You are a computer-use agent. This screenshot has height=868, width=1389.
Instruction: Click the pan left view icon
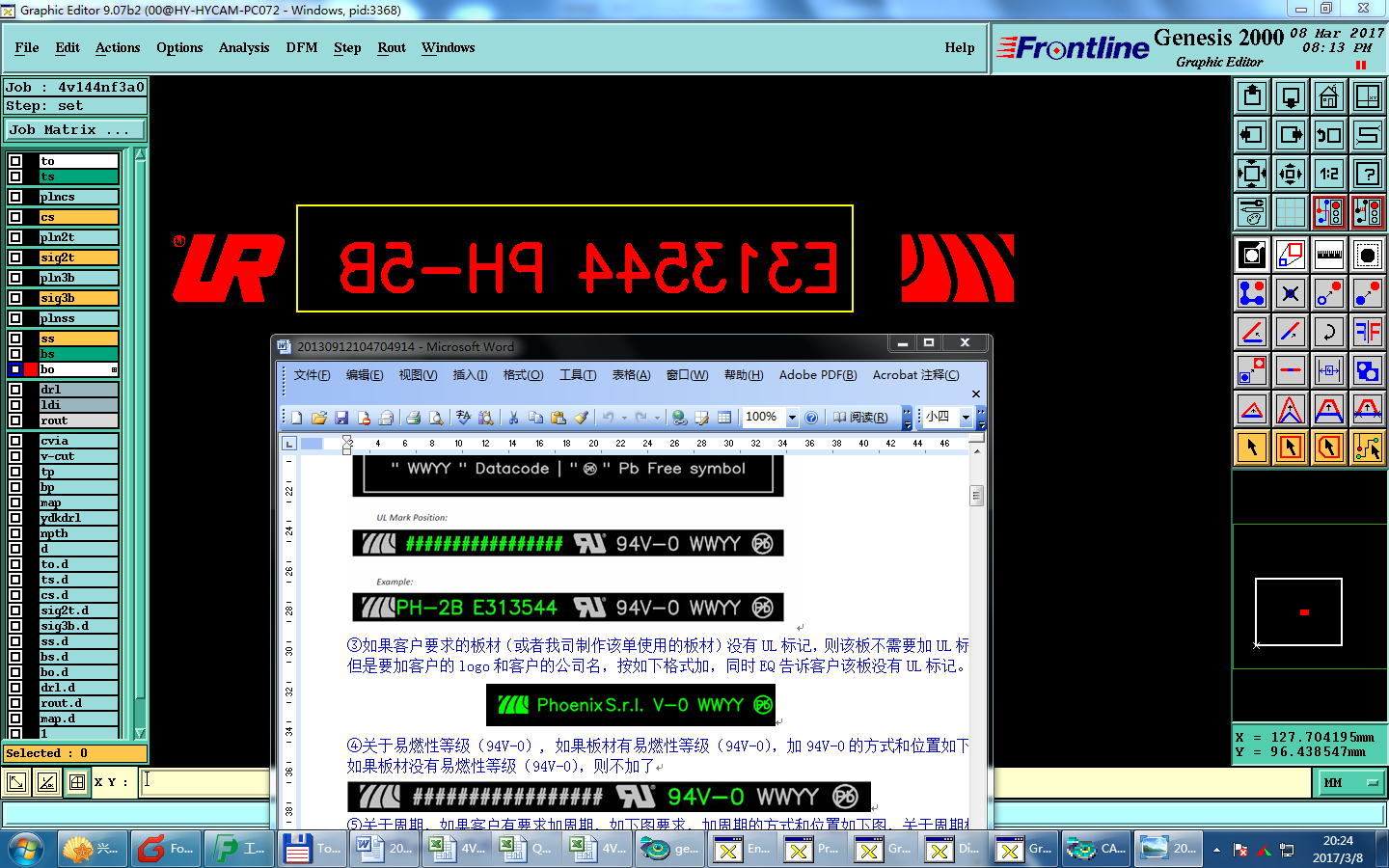click(x=1252, y=135)
